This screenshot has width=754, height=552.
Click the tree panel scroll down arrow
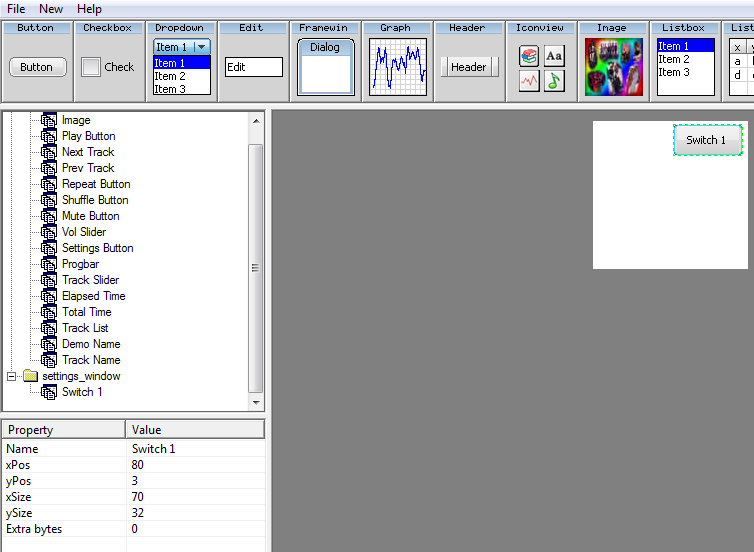255,402
